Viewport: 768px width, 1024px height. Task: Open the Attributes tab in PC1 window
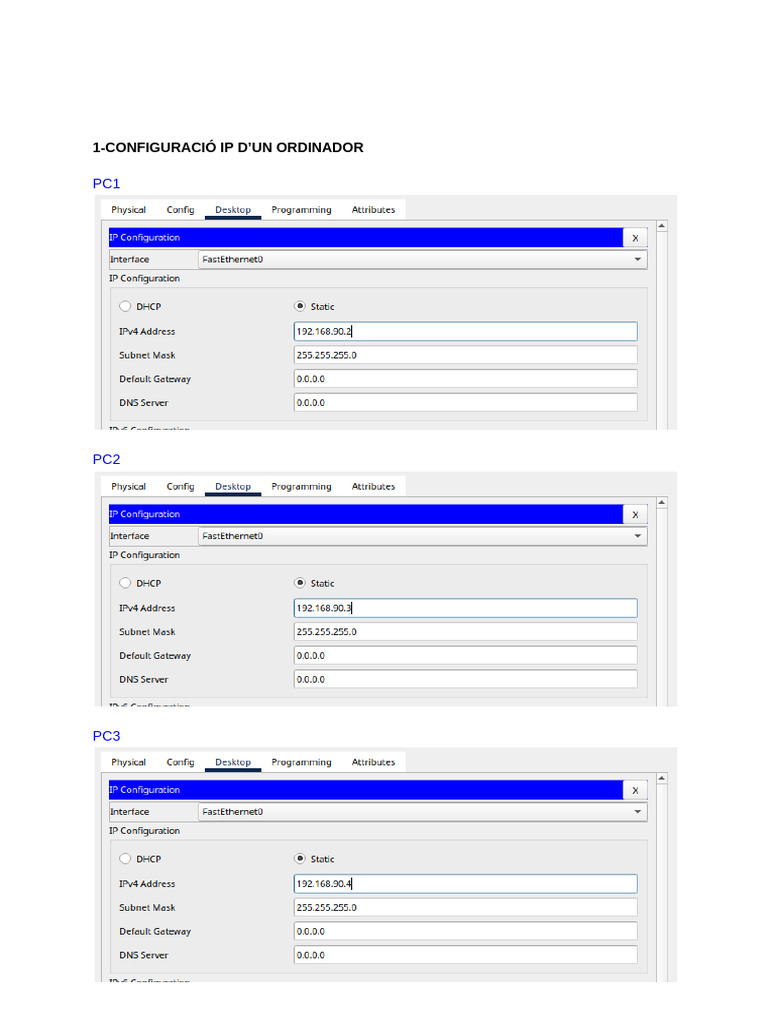[x=373, y=210]
